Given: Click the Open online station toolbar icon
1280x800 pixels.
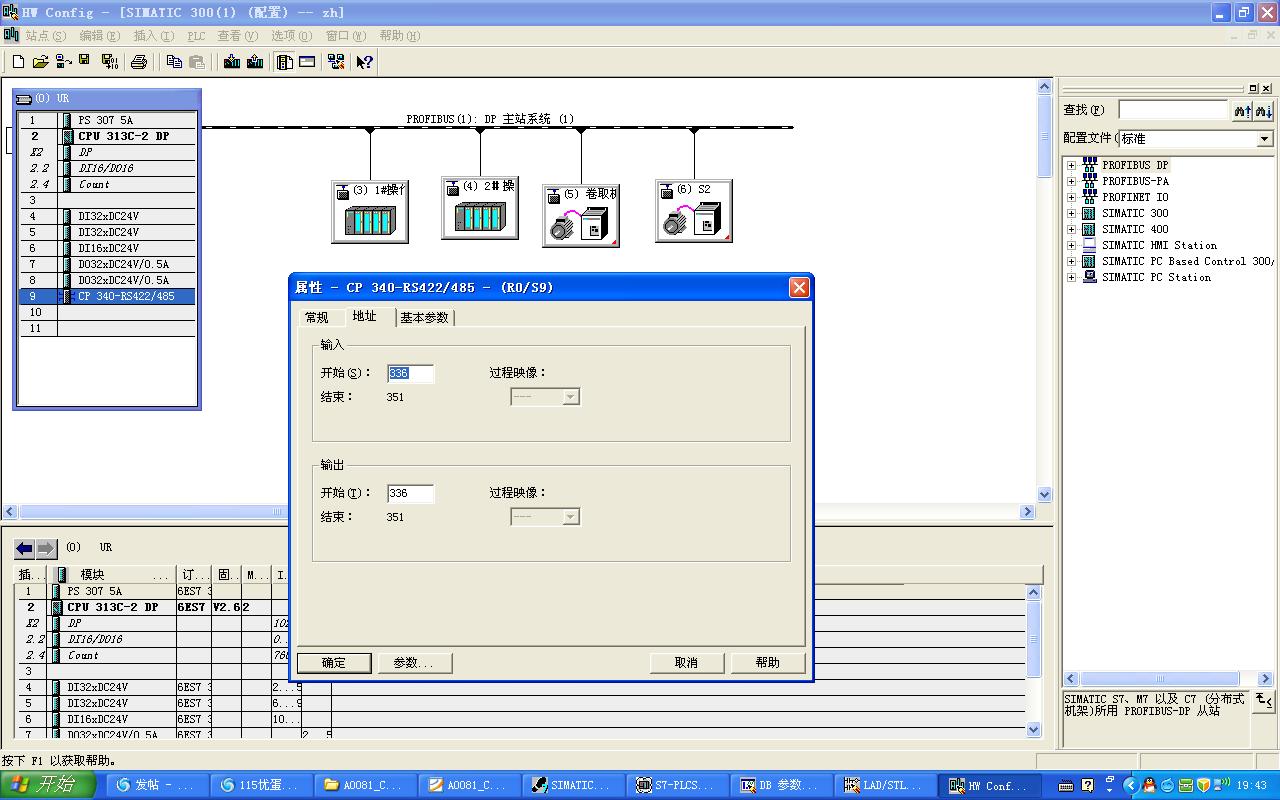Looking at the screenshot, I should click(x=63, y=62).
